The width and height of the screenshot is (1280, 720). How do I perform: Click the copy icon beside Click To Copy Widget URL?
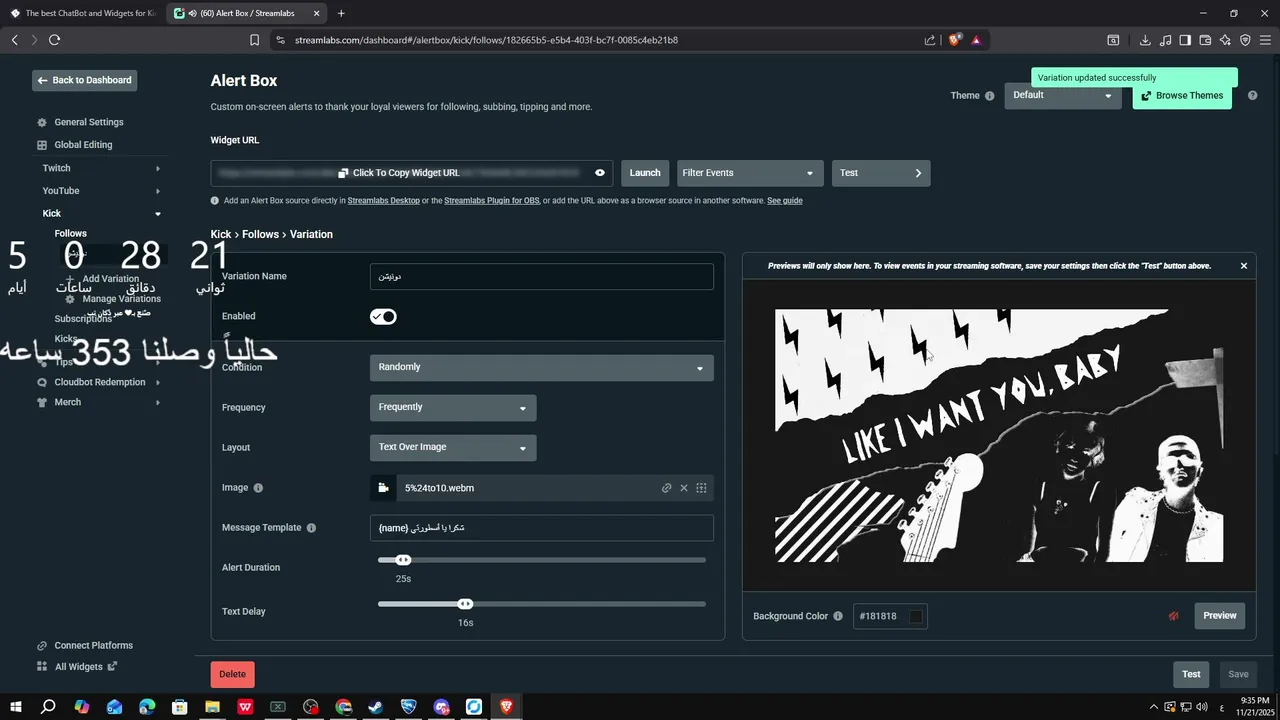tap(343, 173)
